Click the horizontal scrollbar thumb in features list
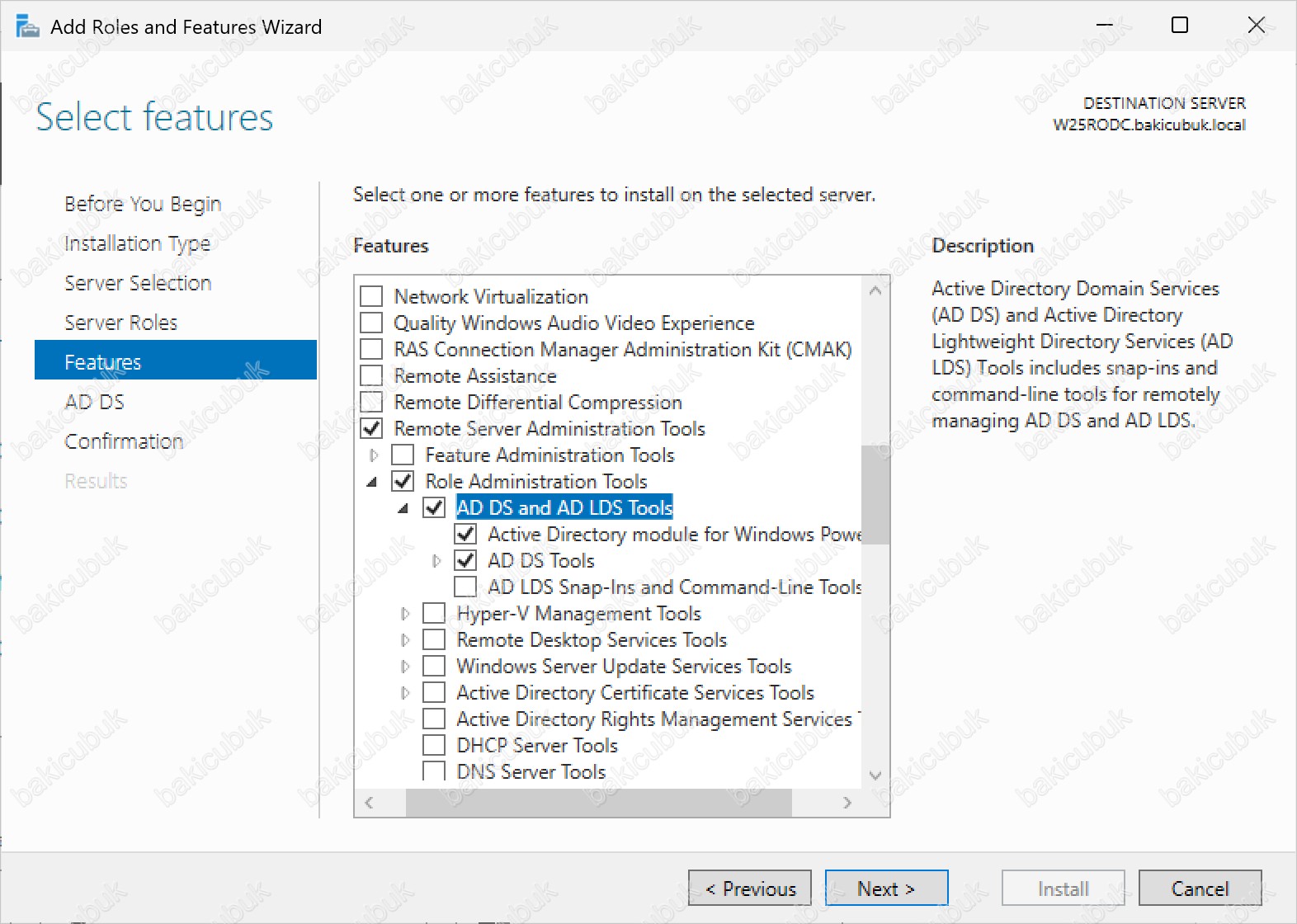The image size is (1297, 924). pyautogui.click(x=599, y=803)
